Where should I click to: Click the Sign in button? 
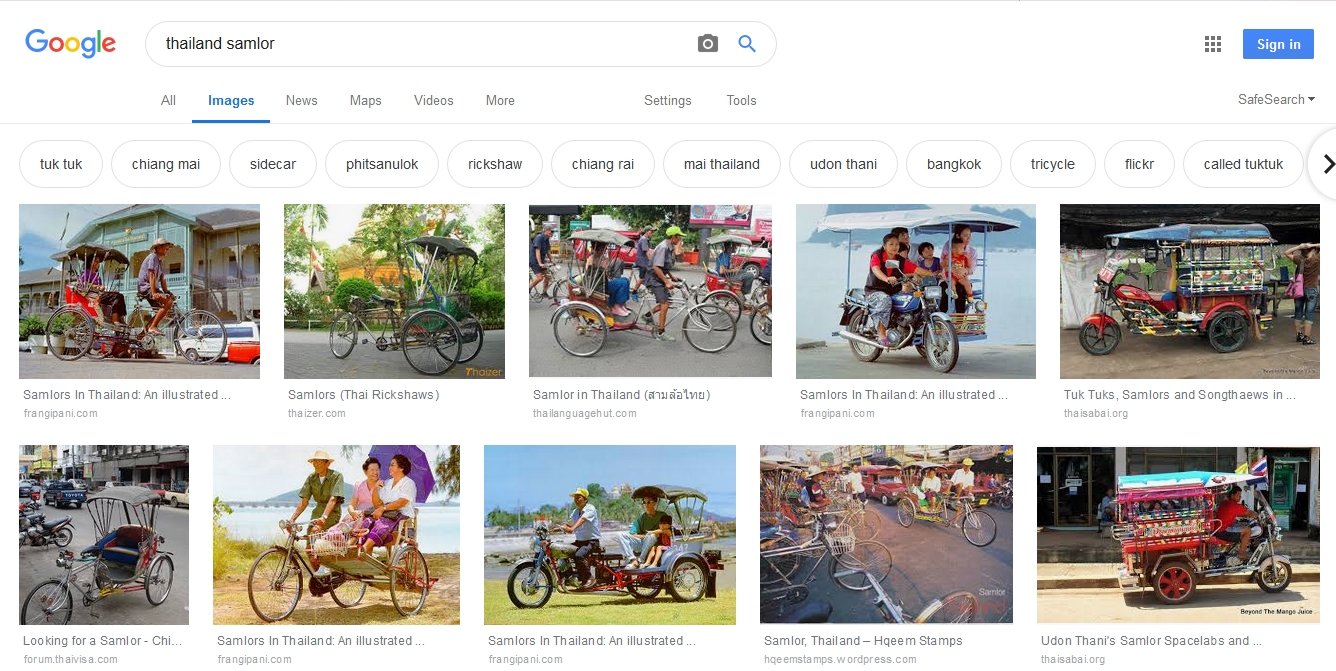1278,44
